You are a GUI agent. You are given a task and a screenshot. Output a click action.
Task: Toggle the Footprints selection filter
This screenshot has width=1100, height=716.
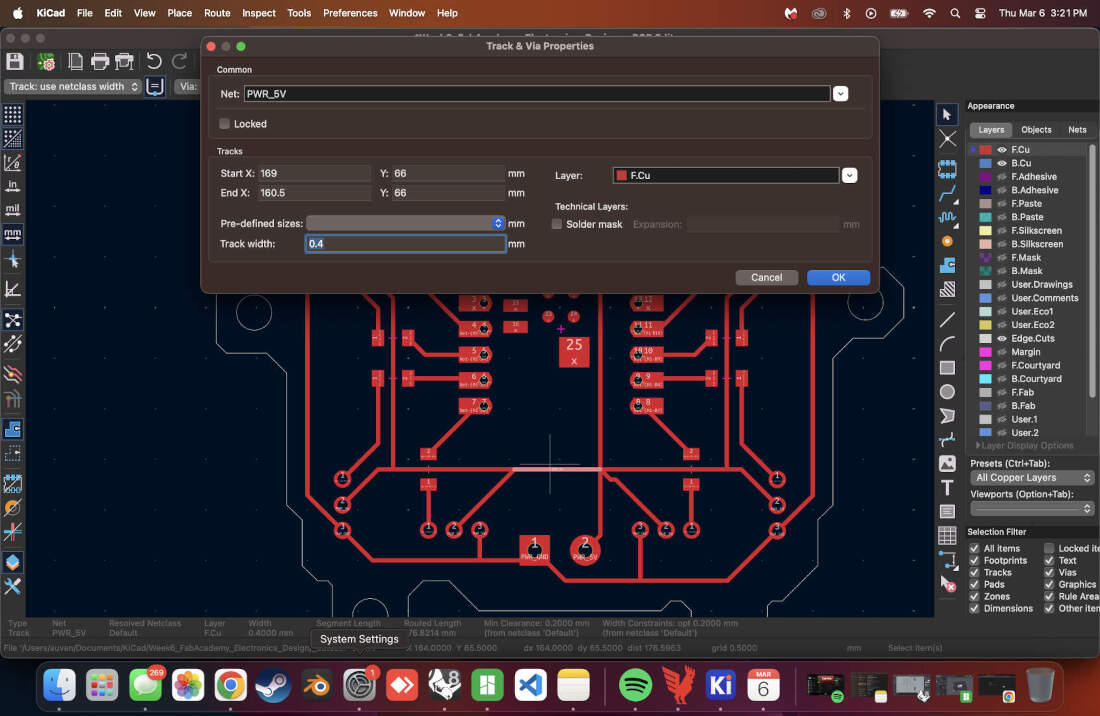[x=974, y=560]
